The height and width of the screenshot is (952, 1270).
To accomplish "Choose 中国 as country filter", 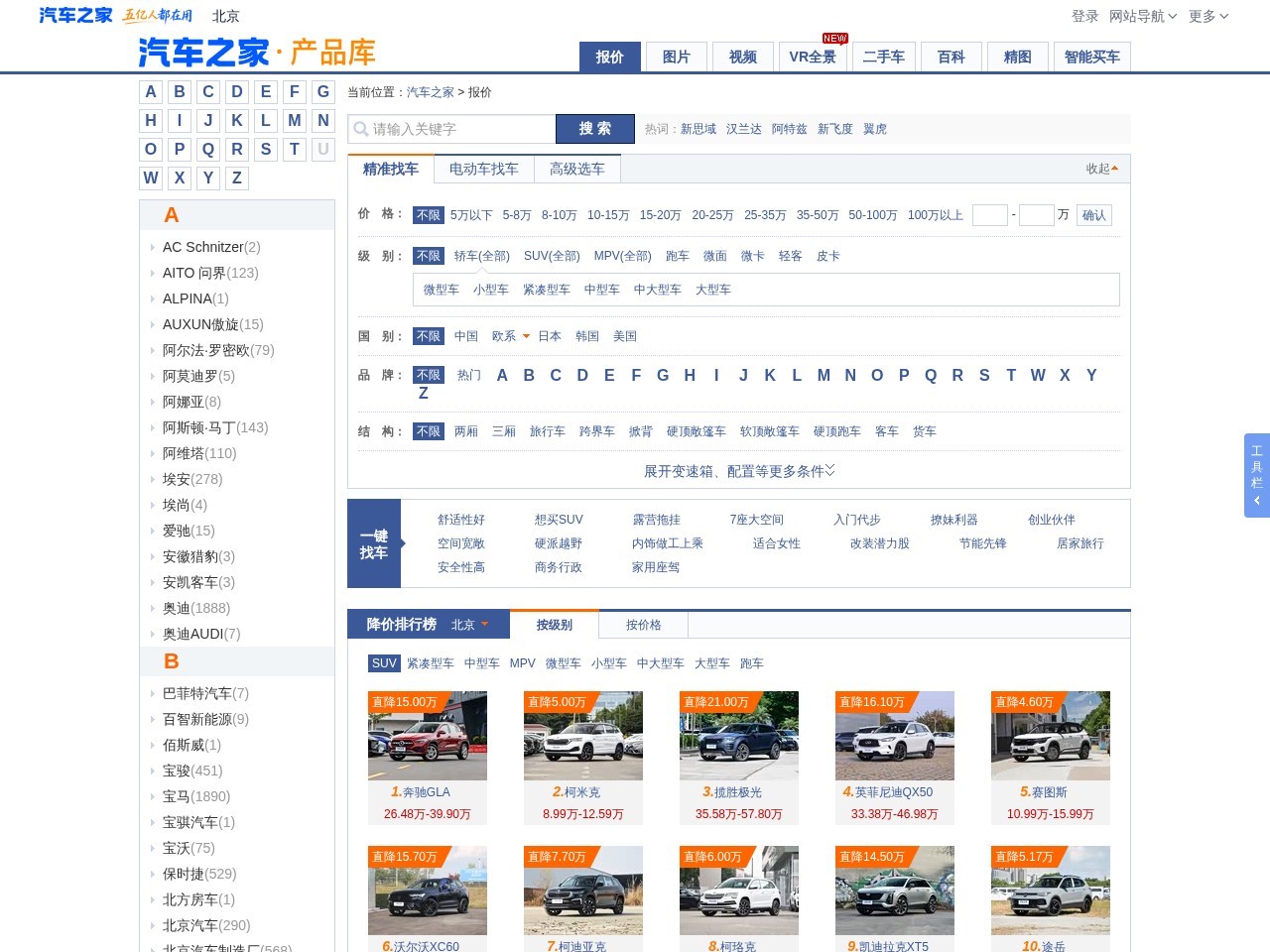I will click(x=466, y=336).
